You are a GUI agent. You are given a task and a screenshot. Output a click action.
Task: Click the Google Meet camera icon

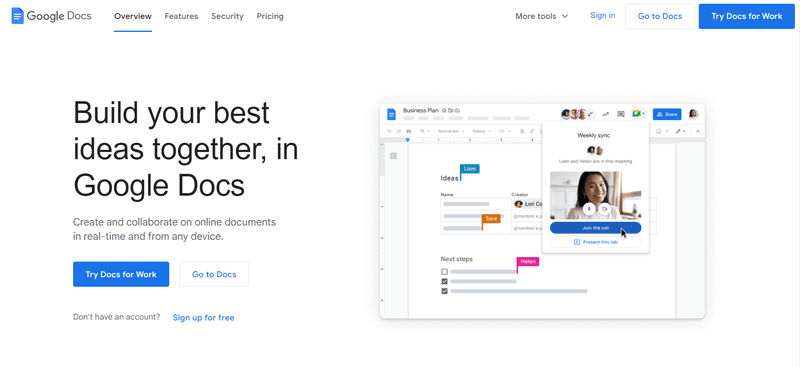636,114
